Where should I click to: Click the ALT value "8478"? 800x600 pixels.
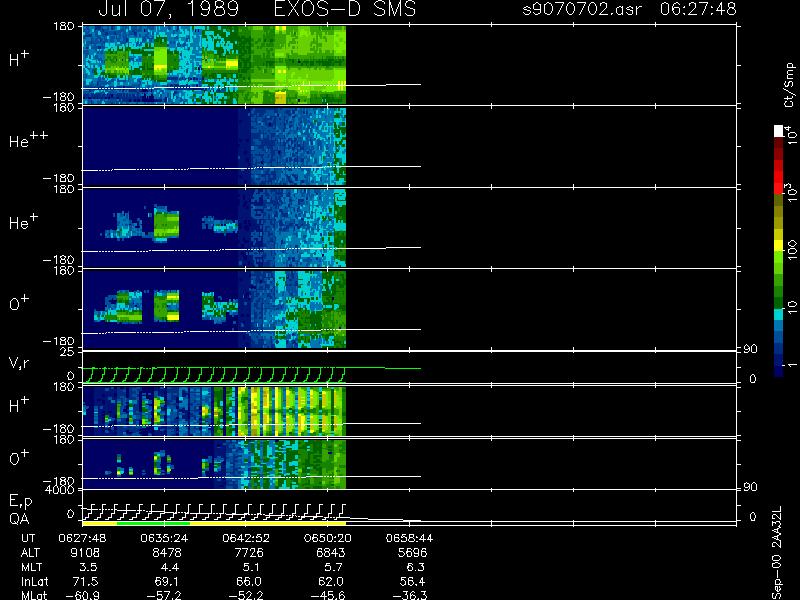(x=167, y=553)
